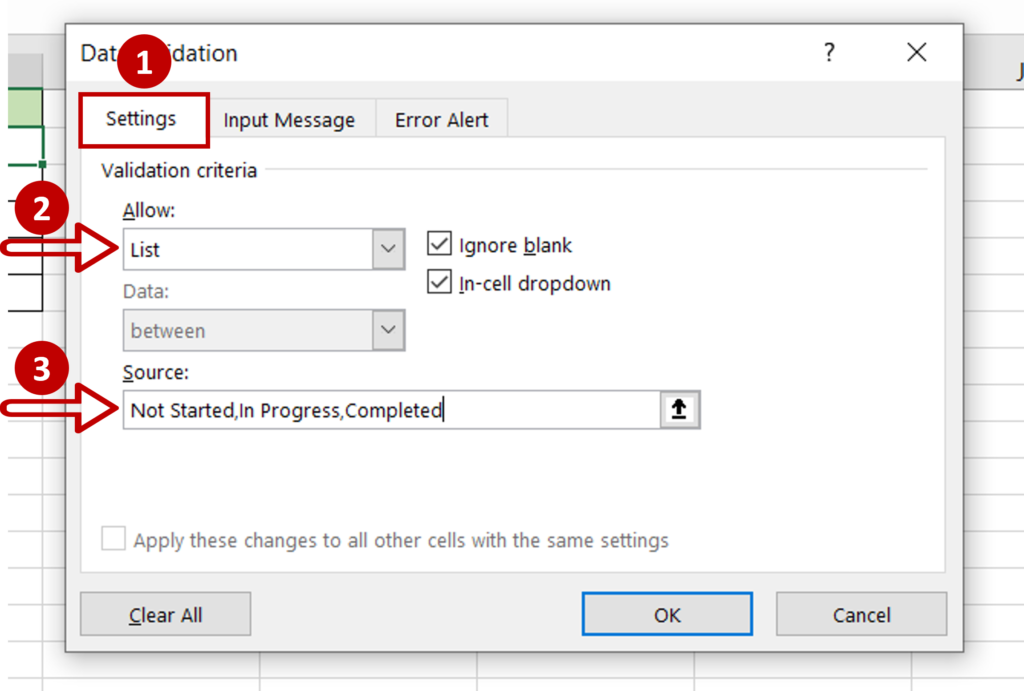The width and height of the screenshot is (1024, 691).
Task: Select the Settings tab
Action: pos(143,118)
